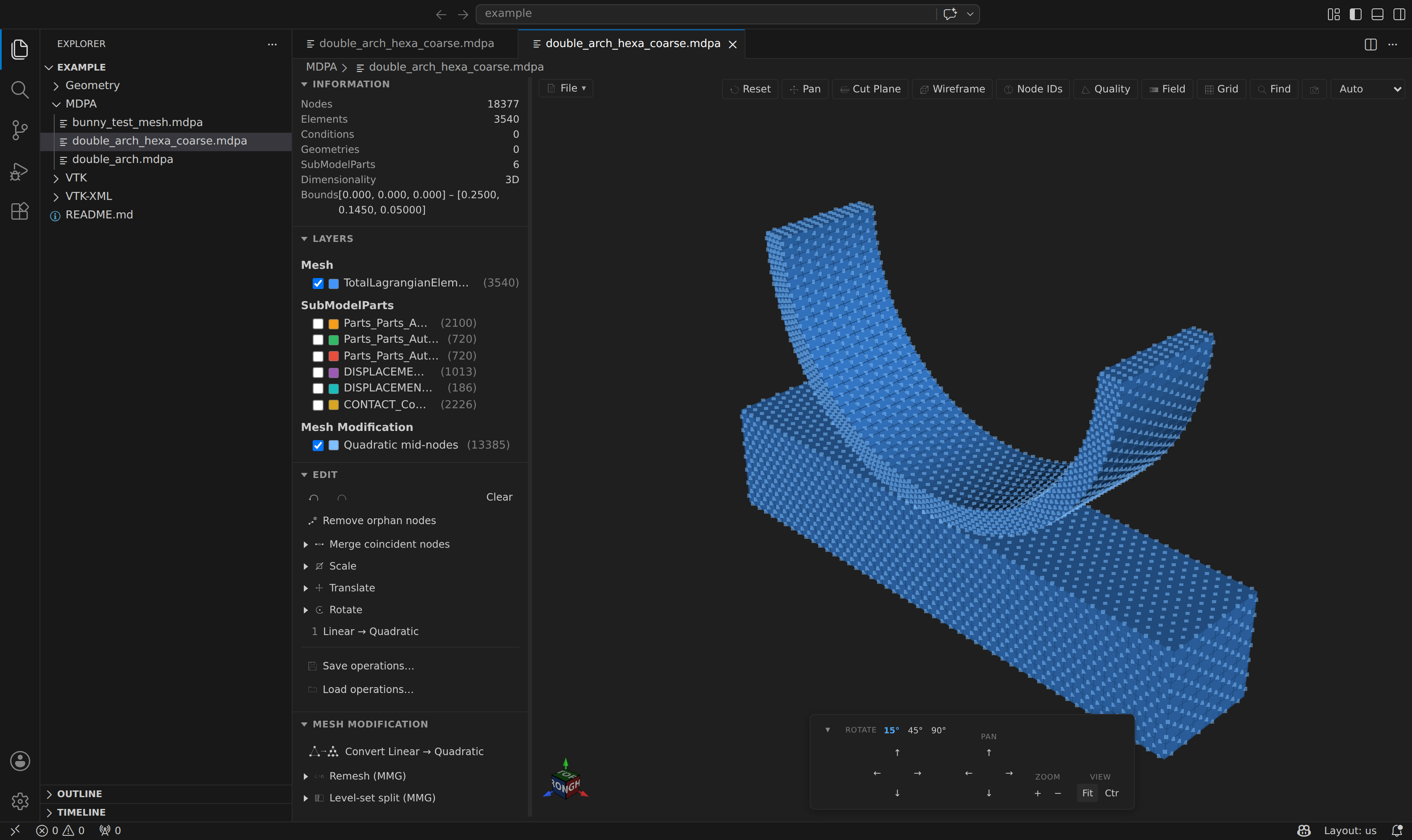Expand the Rotate operation
1412x840 pixels.
point(305,609)
